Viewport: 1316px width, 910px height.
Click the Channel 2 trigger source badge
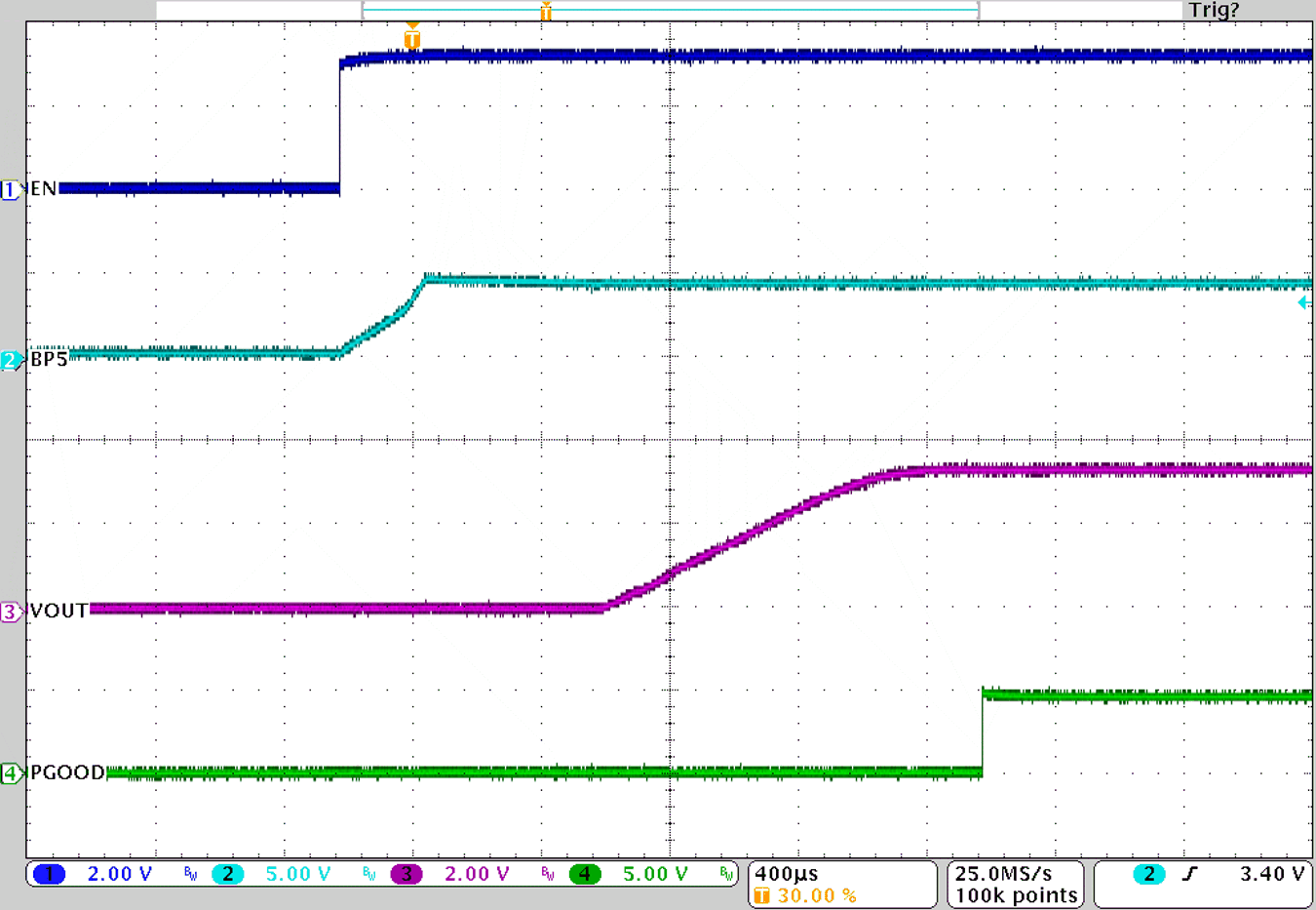coord(1148,874)
